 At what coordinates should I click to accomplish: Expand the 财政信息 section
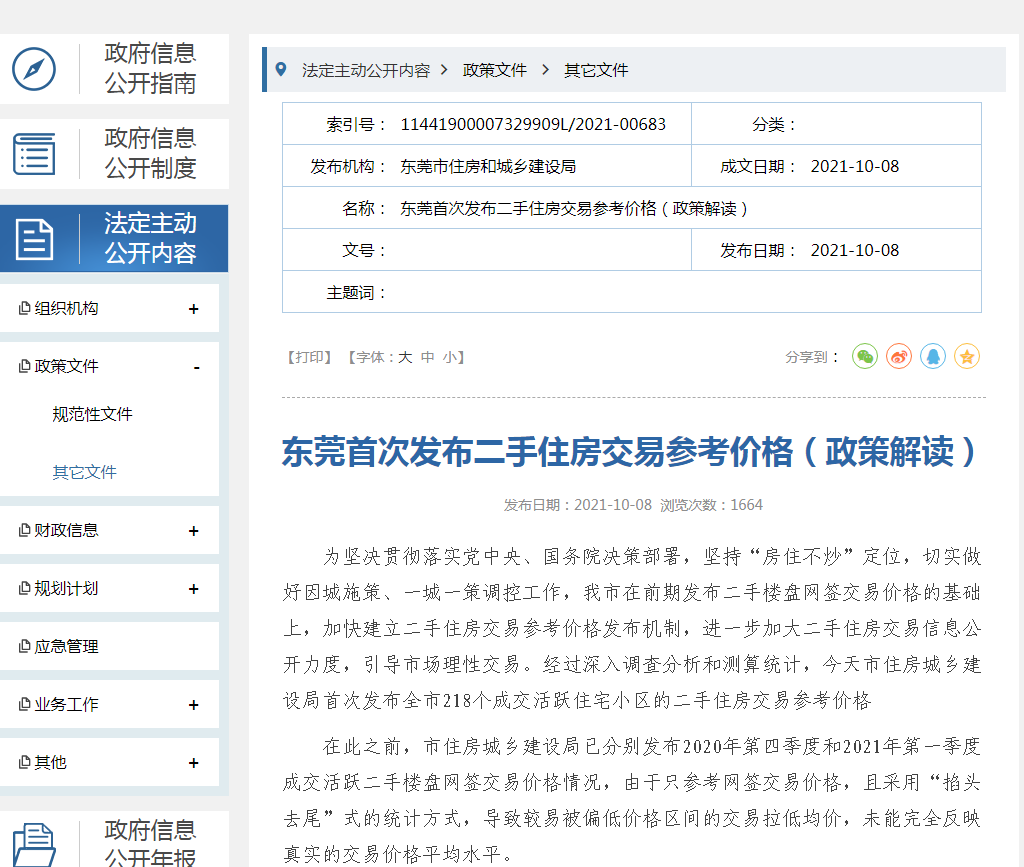tap(193, 531)
